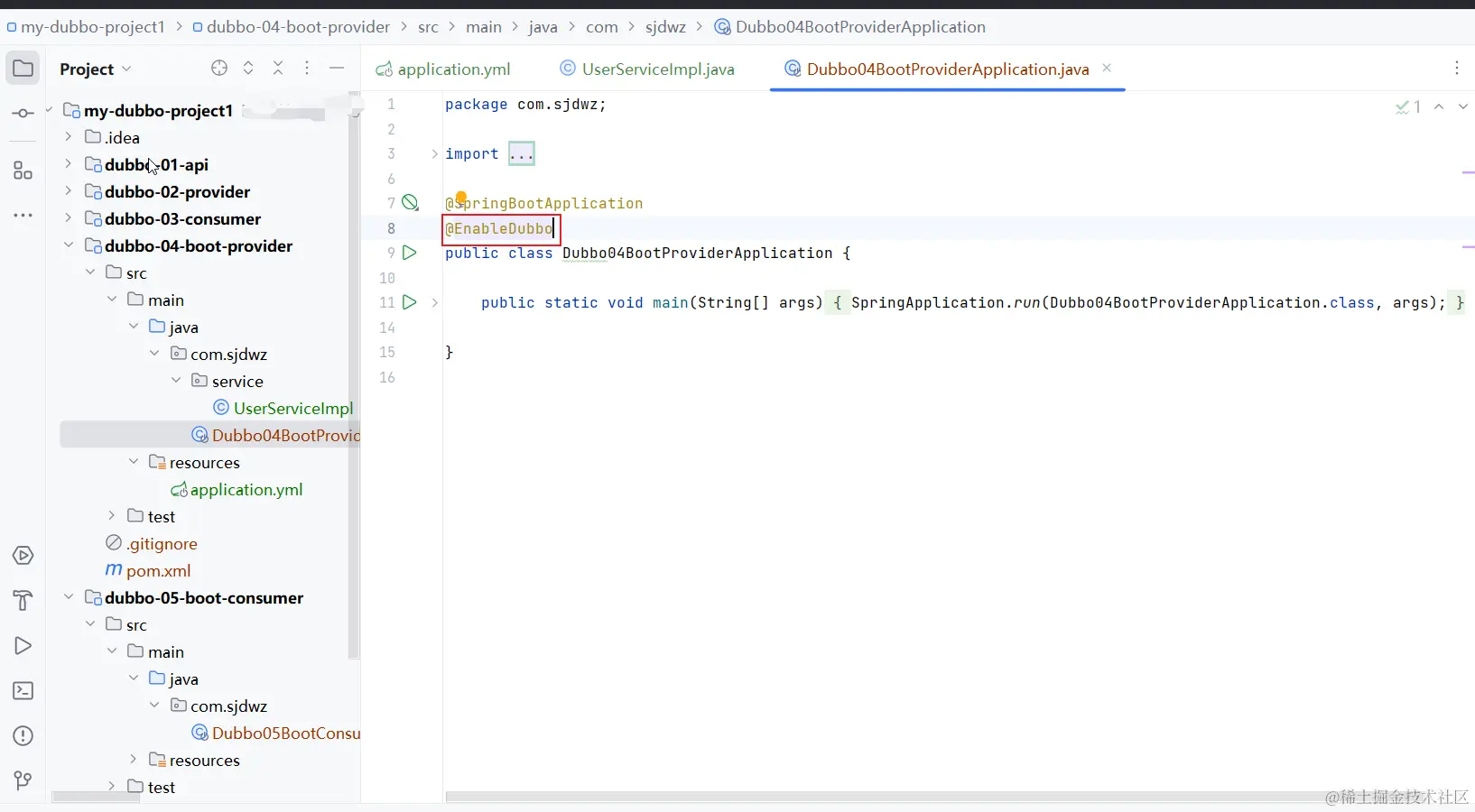Click the intention lightbulb near SpringBootApplication

pos(461,198)
